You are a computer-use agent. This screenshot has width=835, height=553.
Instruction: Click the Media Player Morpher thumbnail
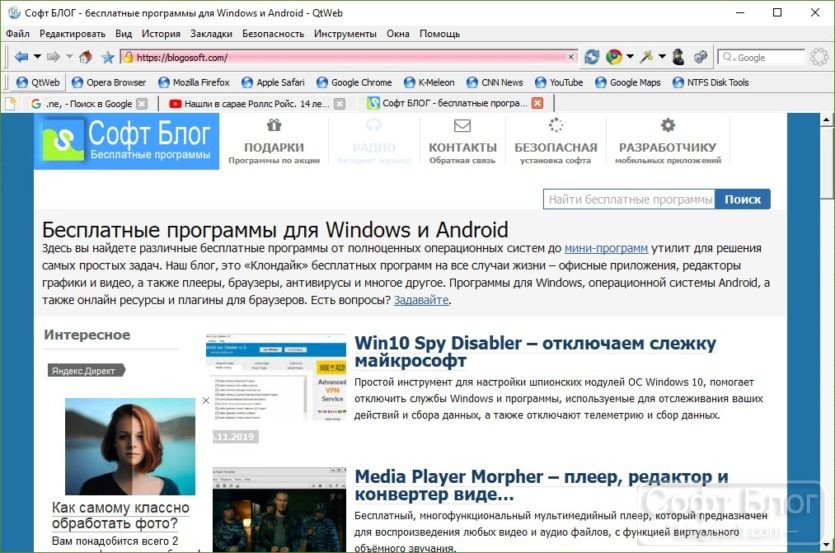(x=279, y=510)
